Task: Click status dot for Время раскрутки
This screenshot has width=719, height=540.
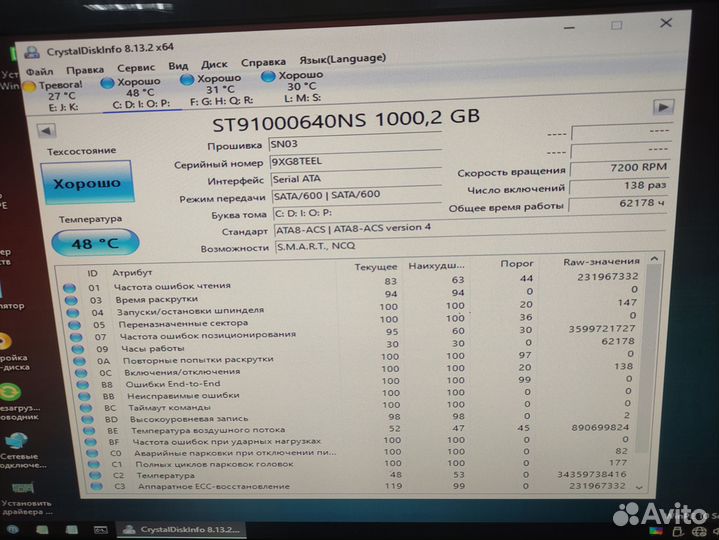Action: click(71, 301)
